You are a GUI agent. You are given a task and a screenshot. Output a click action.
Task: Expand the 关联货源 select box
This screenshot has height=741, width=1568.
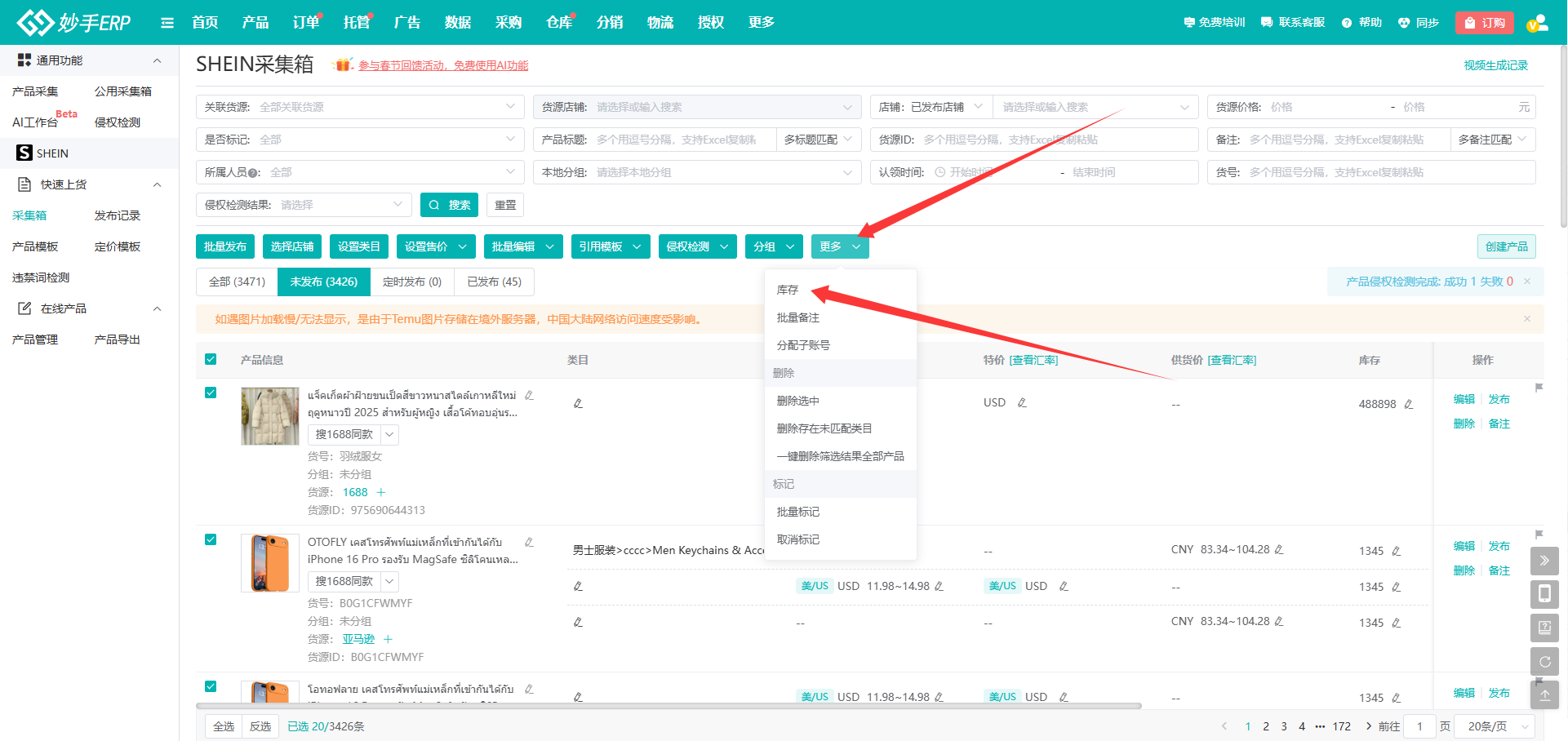coord(359,107)
